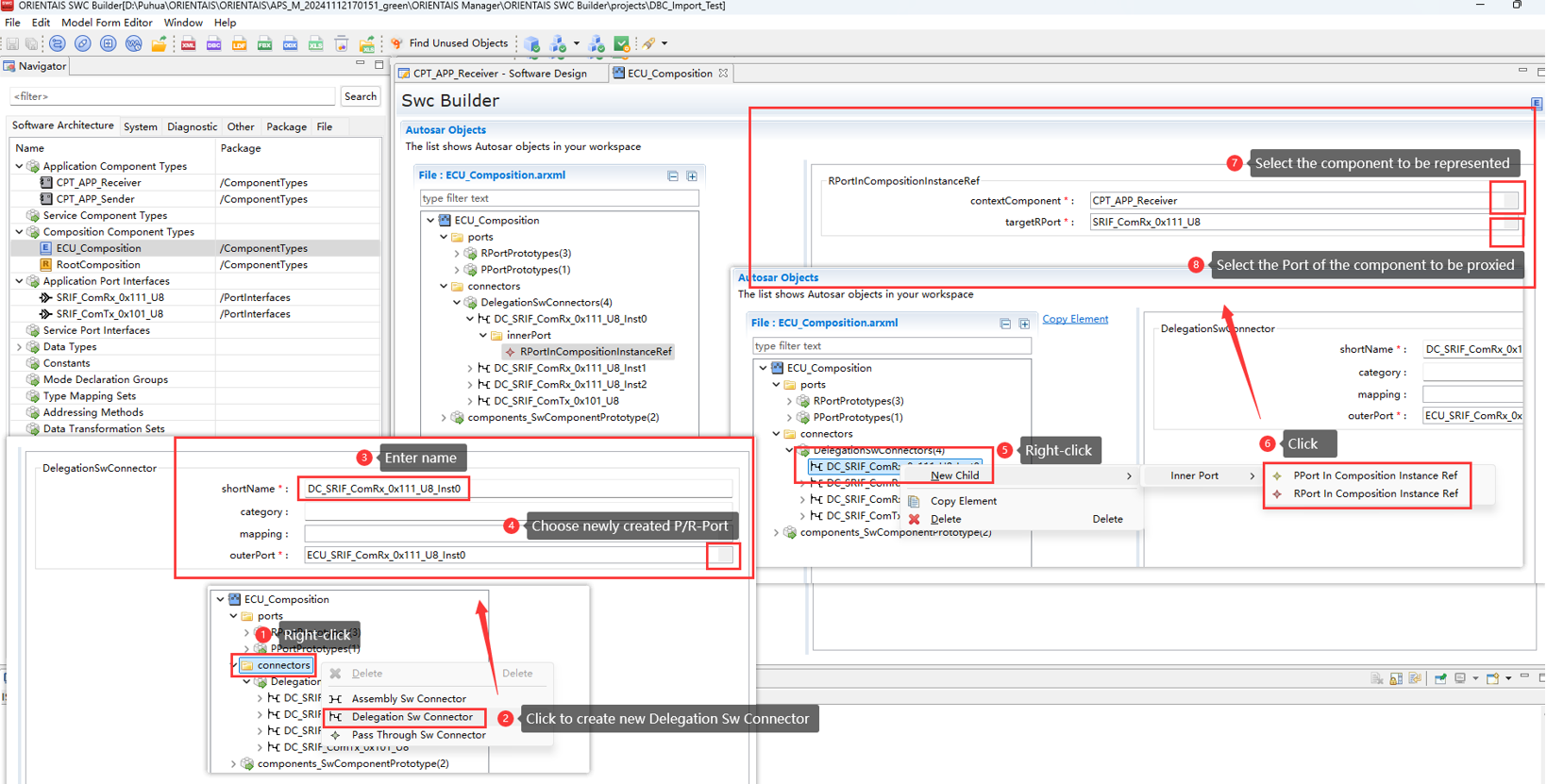The height and width of the screenshot is (784, 1547).
Task: Open the Model Form Editor menu
Action: [107, 23]
